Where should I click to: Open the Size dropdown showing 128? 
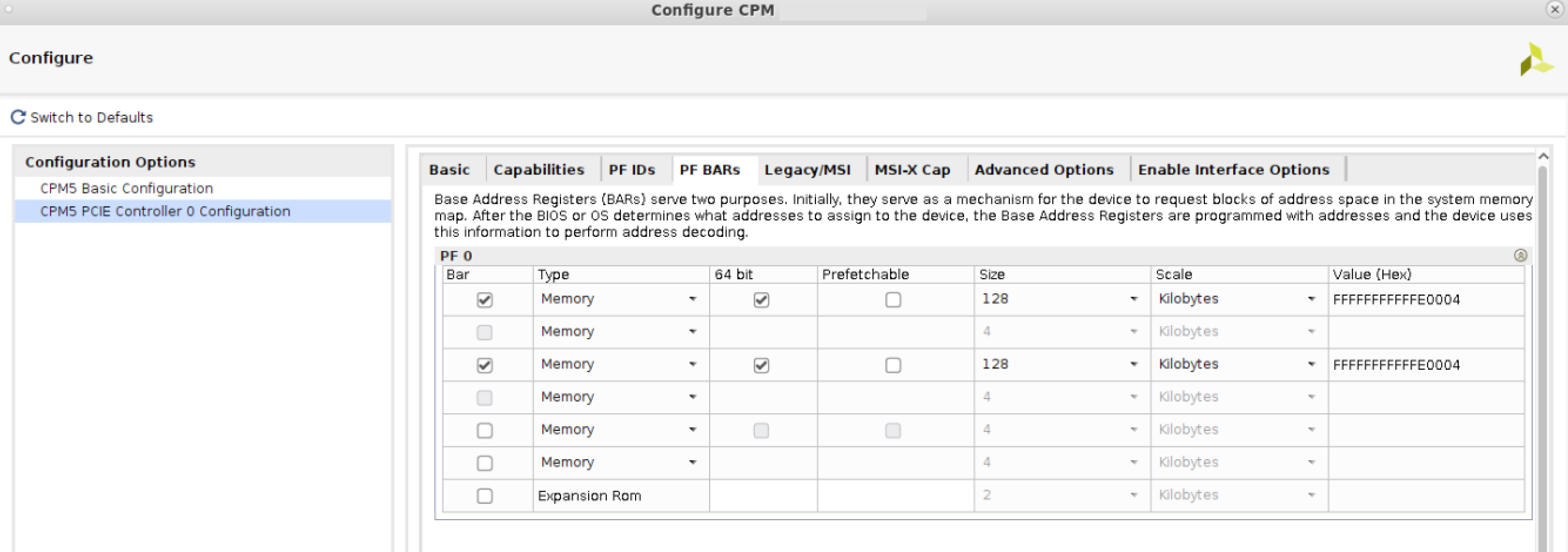pyautogui.click(x=1133, y=299)
